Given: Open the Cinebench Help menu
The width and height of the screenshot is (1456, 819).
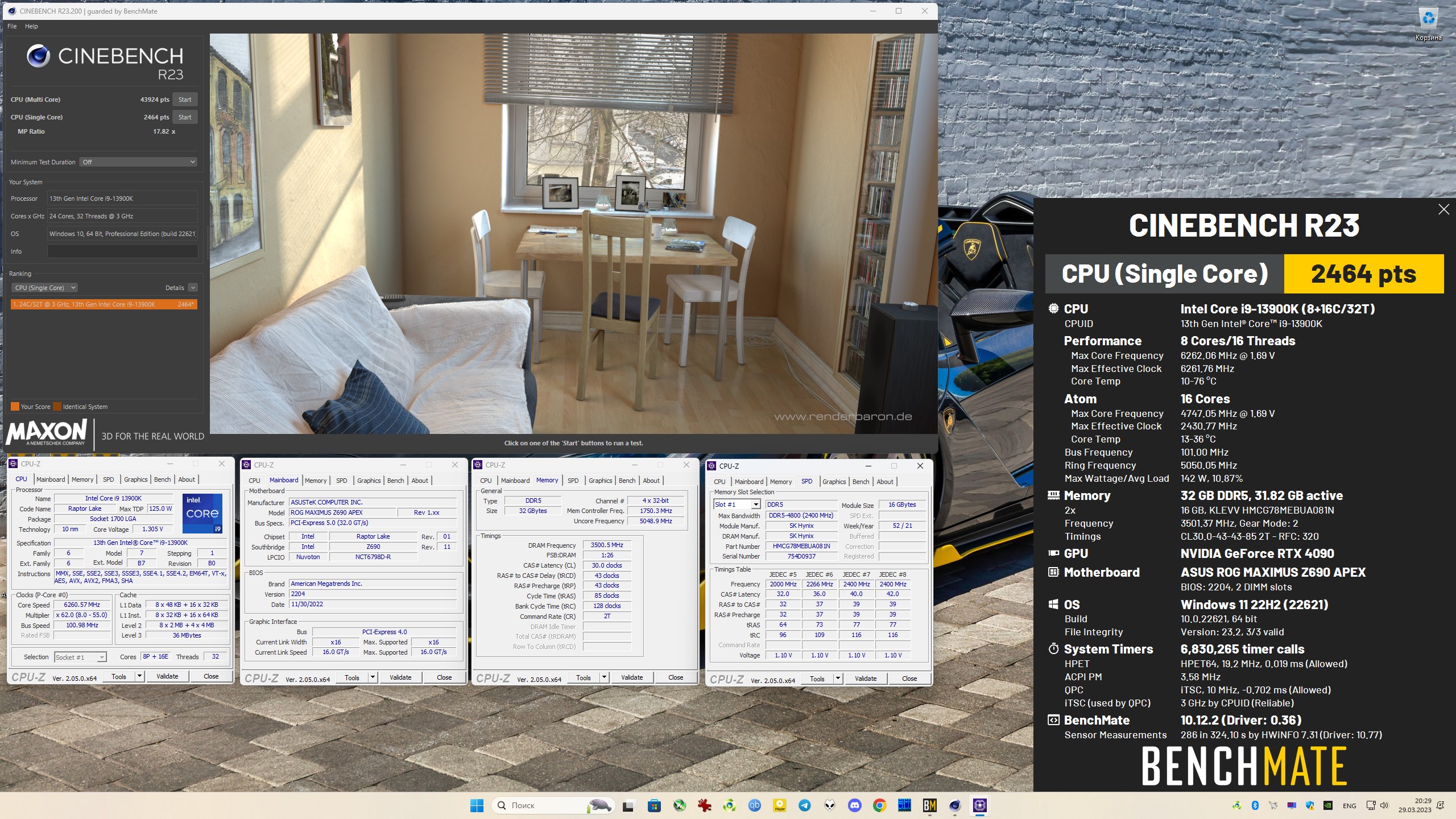Looking at the screenshot, I should [31, 26].
